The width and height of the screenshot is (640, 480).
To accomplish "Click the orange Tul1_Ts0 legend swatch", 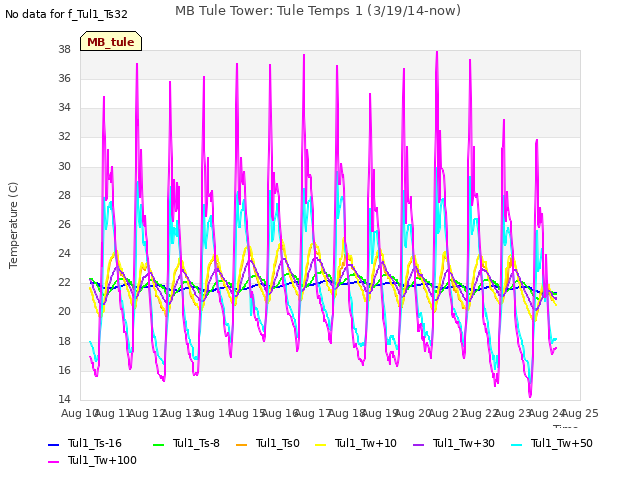I will click(x=242, y=444).
